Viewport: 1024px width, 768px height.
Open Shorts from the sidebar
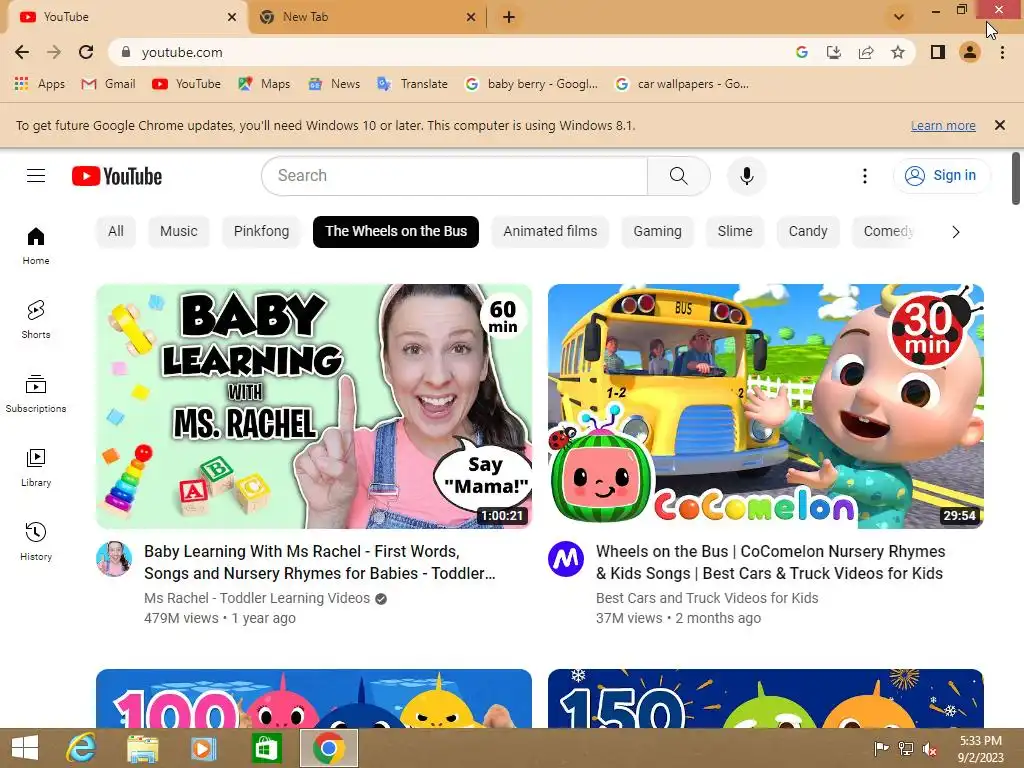click(x=36, y=319)
